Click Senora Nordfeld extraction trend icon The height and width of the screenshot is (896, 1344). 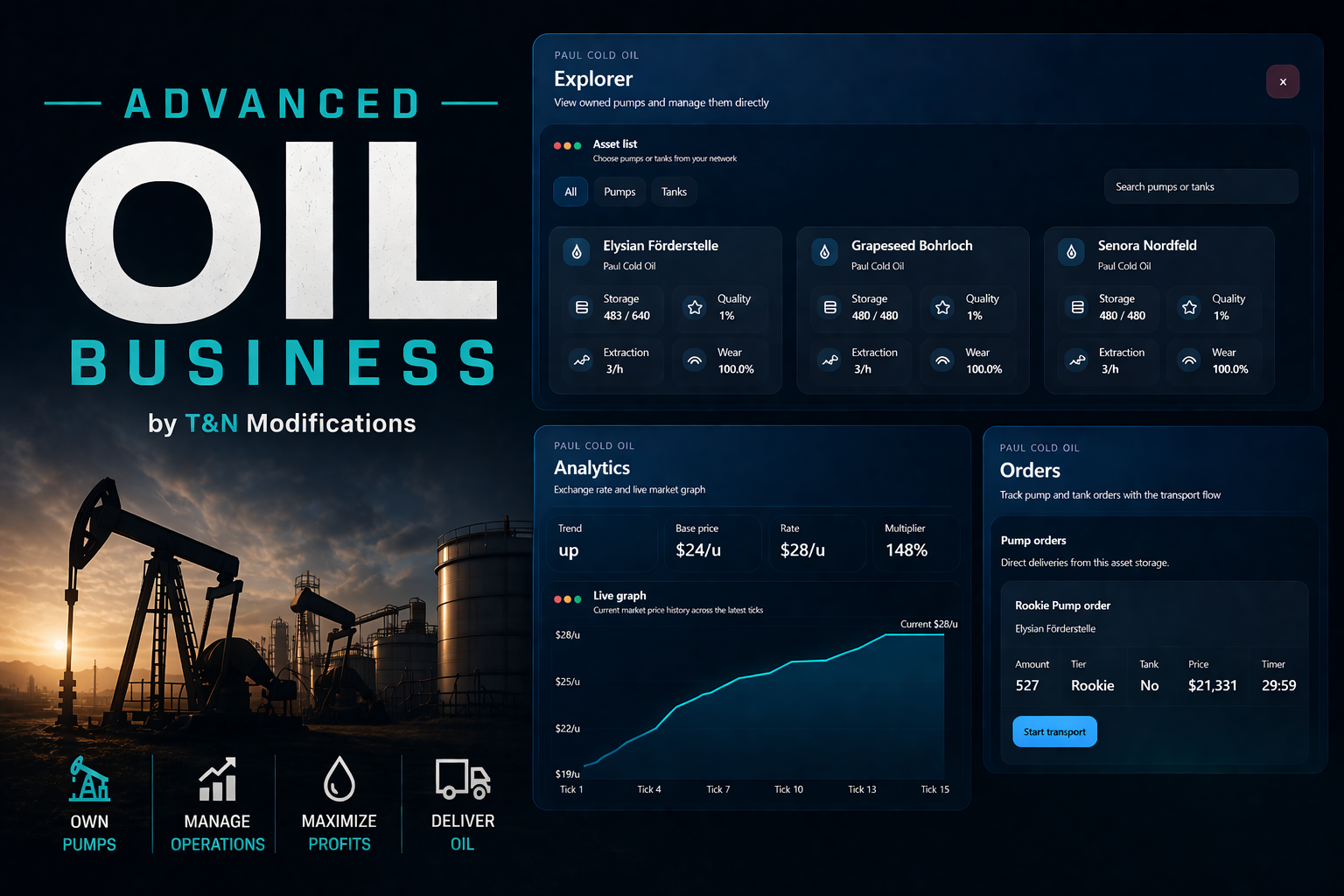click(x=1078, y=360)
